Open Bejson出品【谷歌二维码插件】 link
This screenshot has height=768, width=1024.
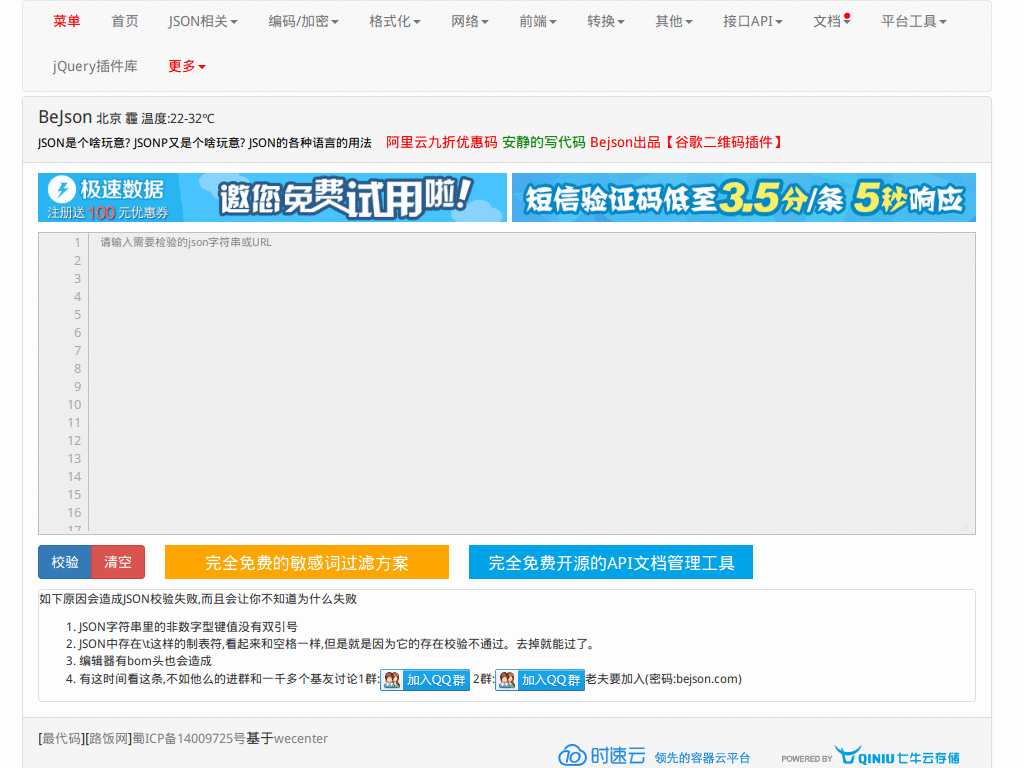(686, 142)
